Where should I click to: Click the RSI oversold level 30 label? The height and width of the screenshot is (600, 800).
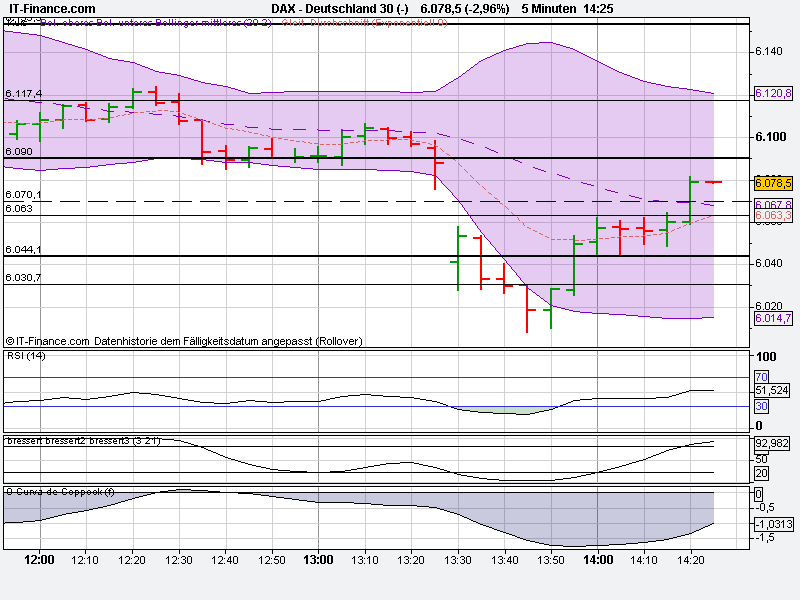tap(760, 406)
